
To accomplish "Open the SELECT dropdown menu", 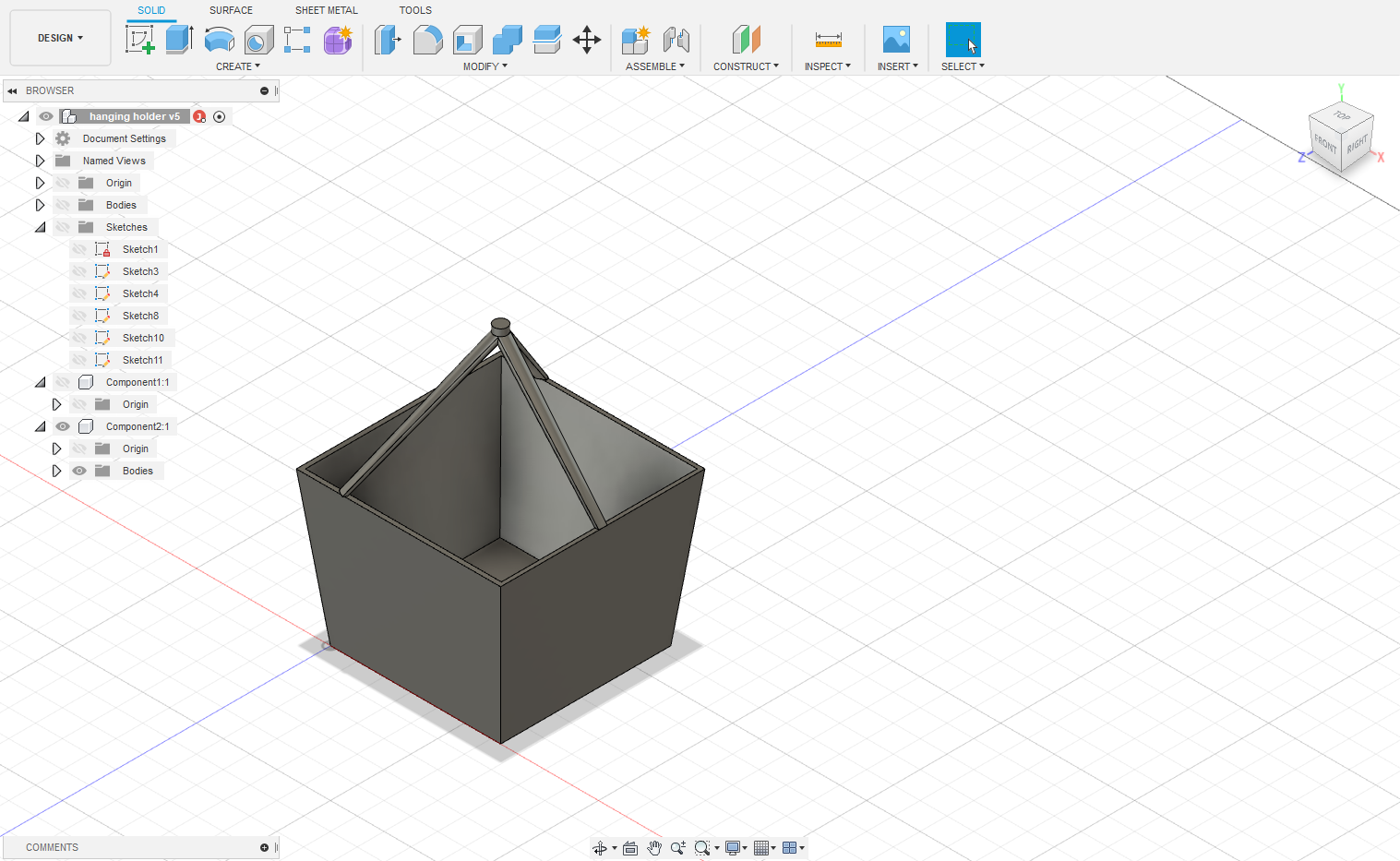I will tap(963, 66).
